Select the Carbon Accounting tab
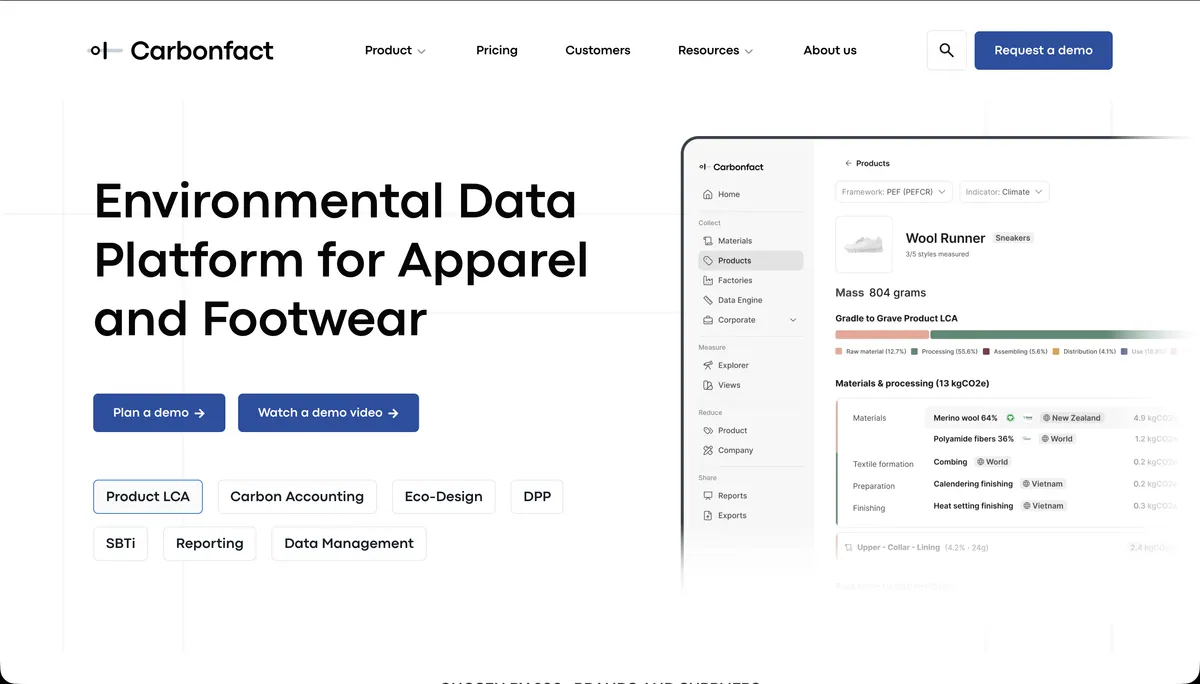 (x=297, y=497)
